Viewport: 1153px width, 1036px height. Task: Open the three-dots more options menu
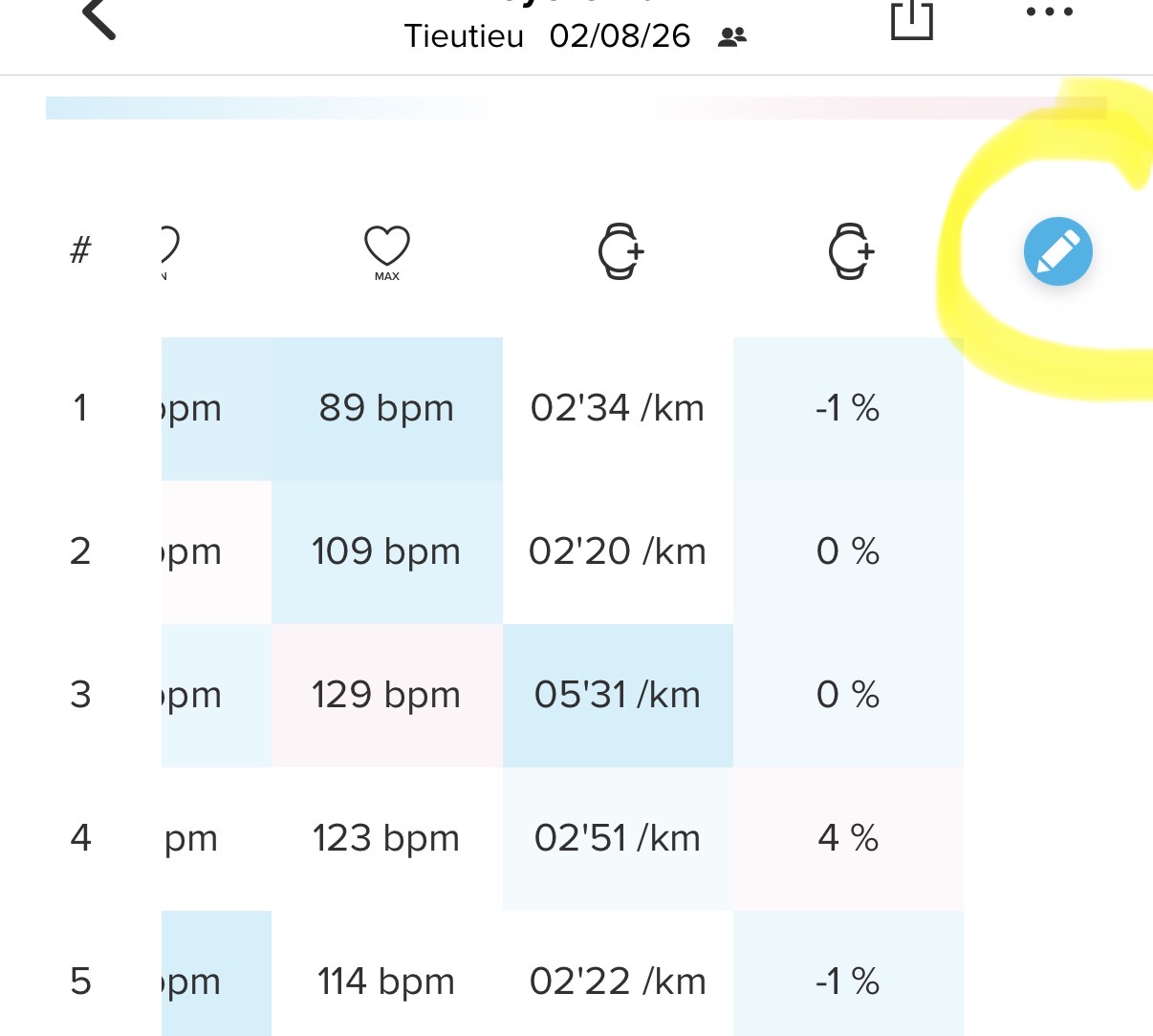tap(1049, 12)
